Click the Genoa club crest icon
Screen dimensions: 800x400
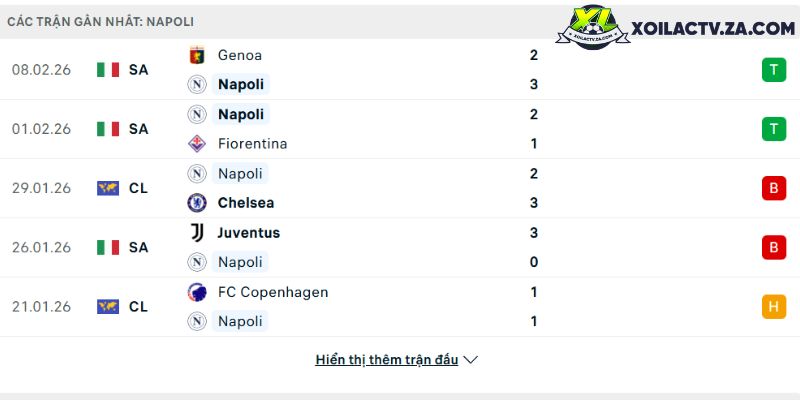197,55
